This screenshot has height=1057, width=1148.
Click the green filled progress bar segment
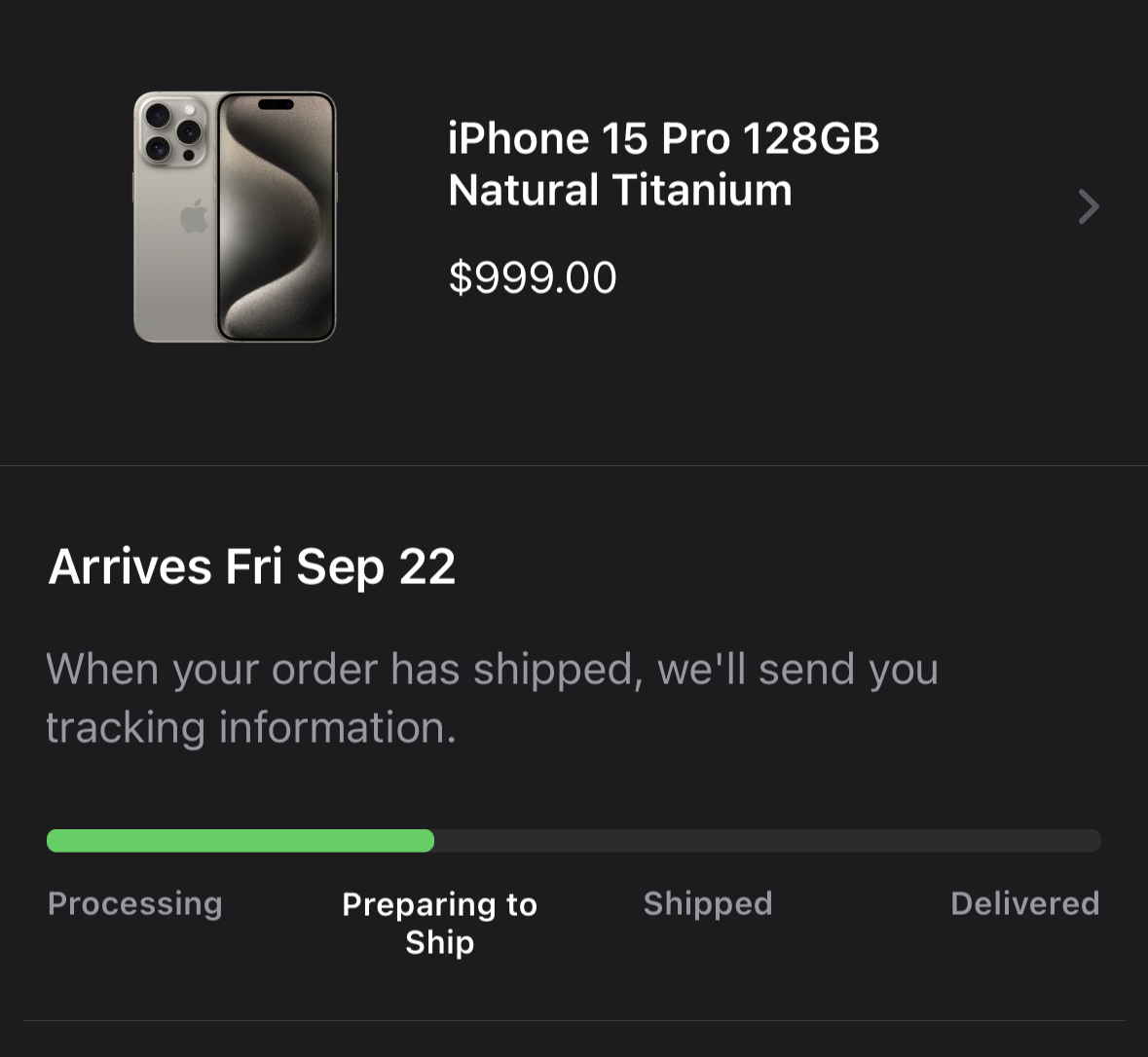coord(241,840)
